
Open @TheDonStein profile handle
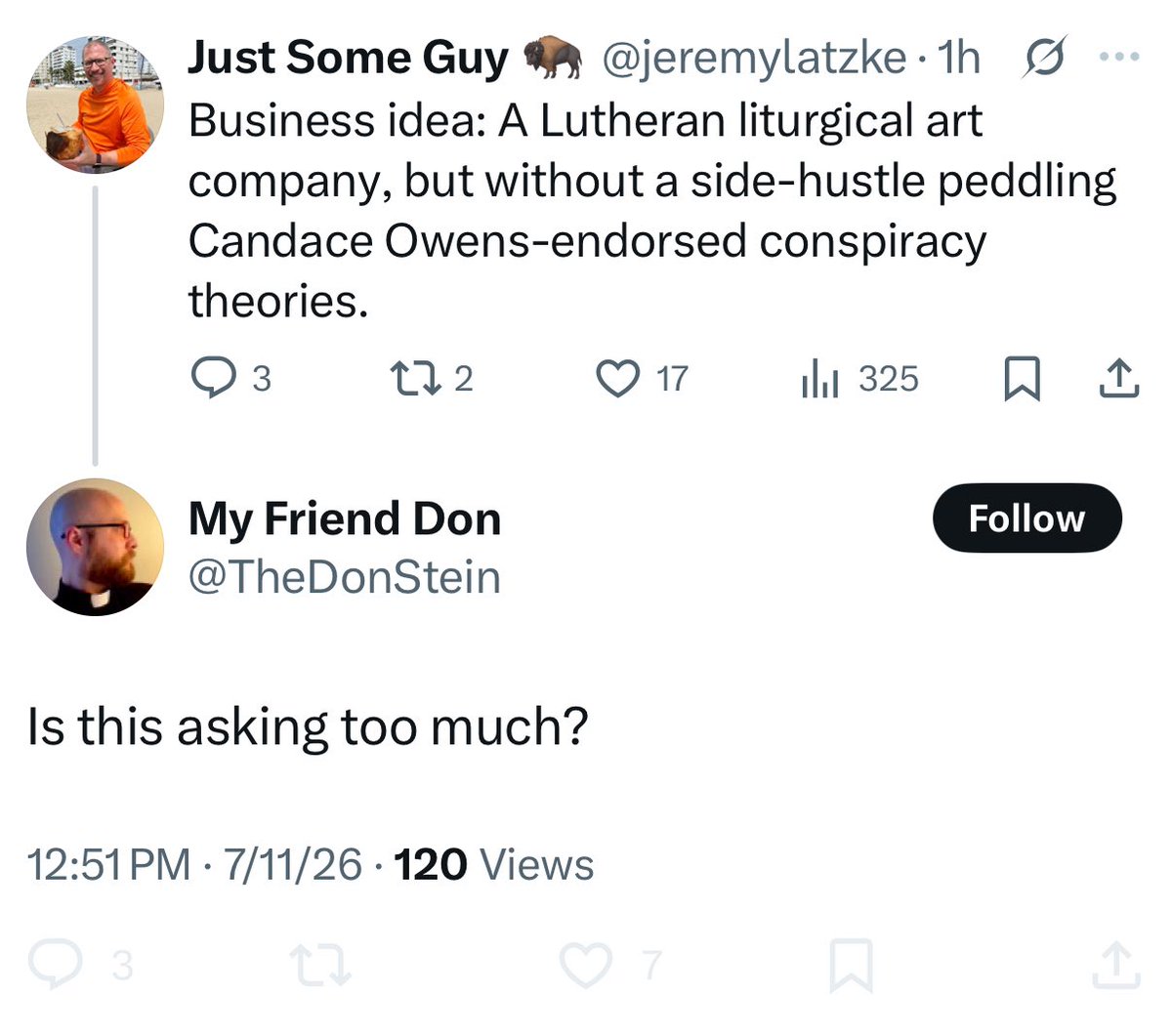click(345, 577)
